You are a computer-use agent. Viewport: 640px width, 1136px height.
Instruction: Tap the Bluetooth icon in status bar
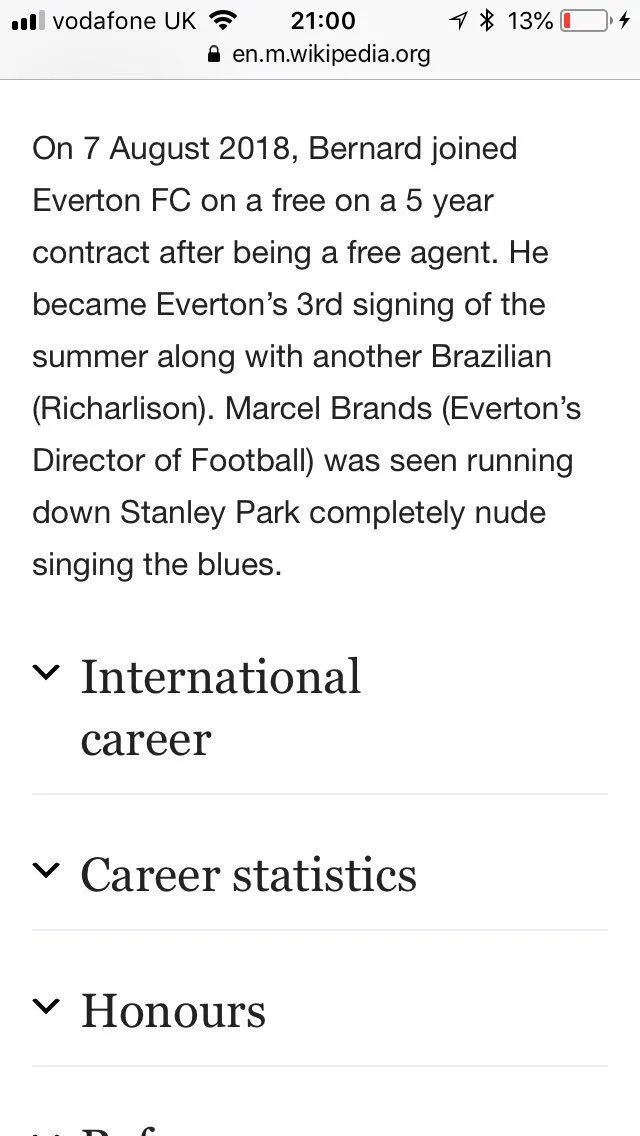(x=487, y=20)
